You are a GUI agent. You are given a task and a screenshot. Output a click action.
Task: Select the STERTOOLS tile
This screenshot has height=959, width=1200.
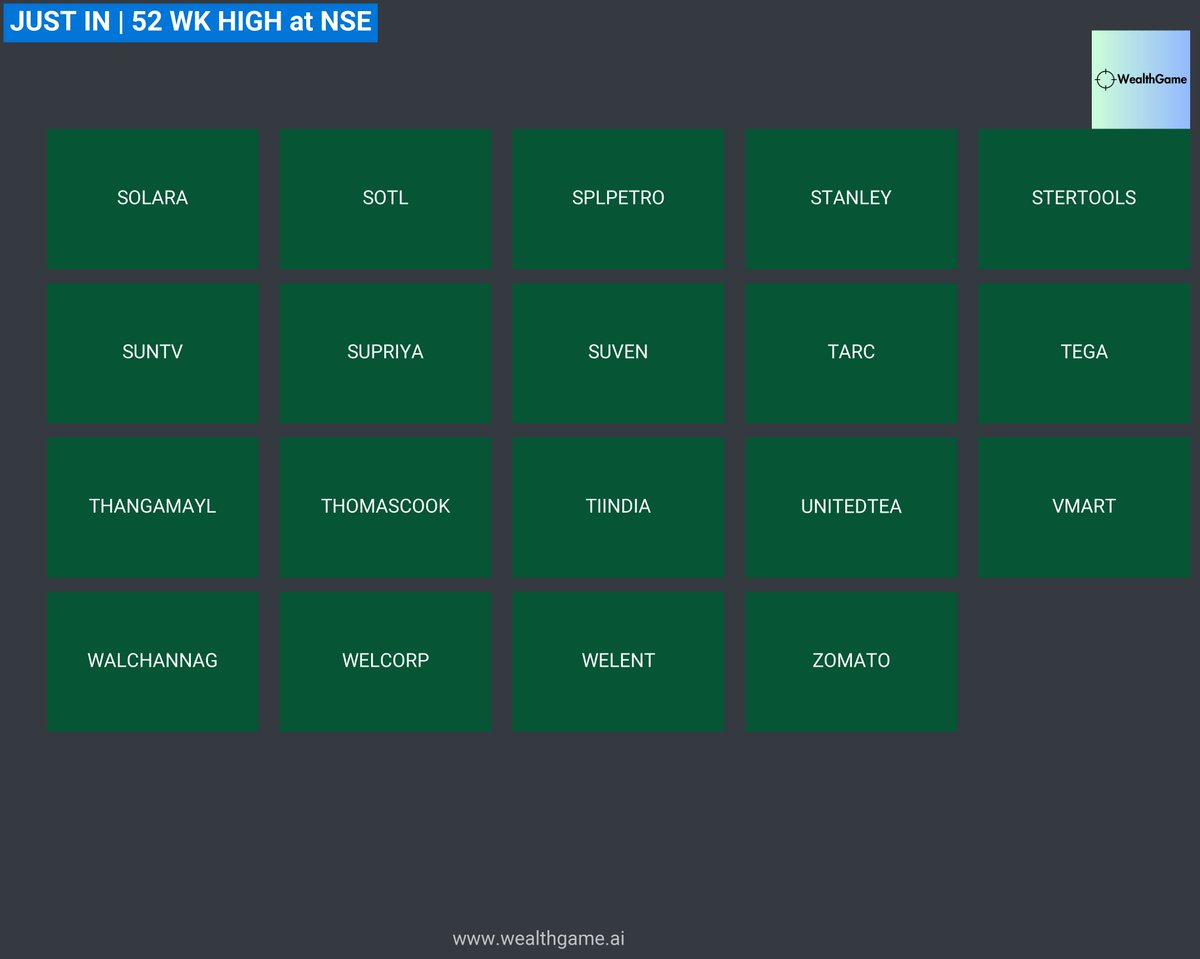tap(1084, 198)
